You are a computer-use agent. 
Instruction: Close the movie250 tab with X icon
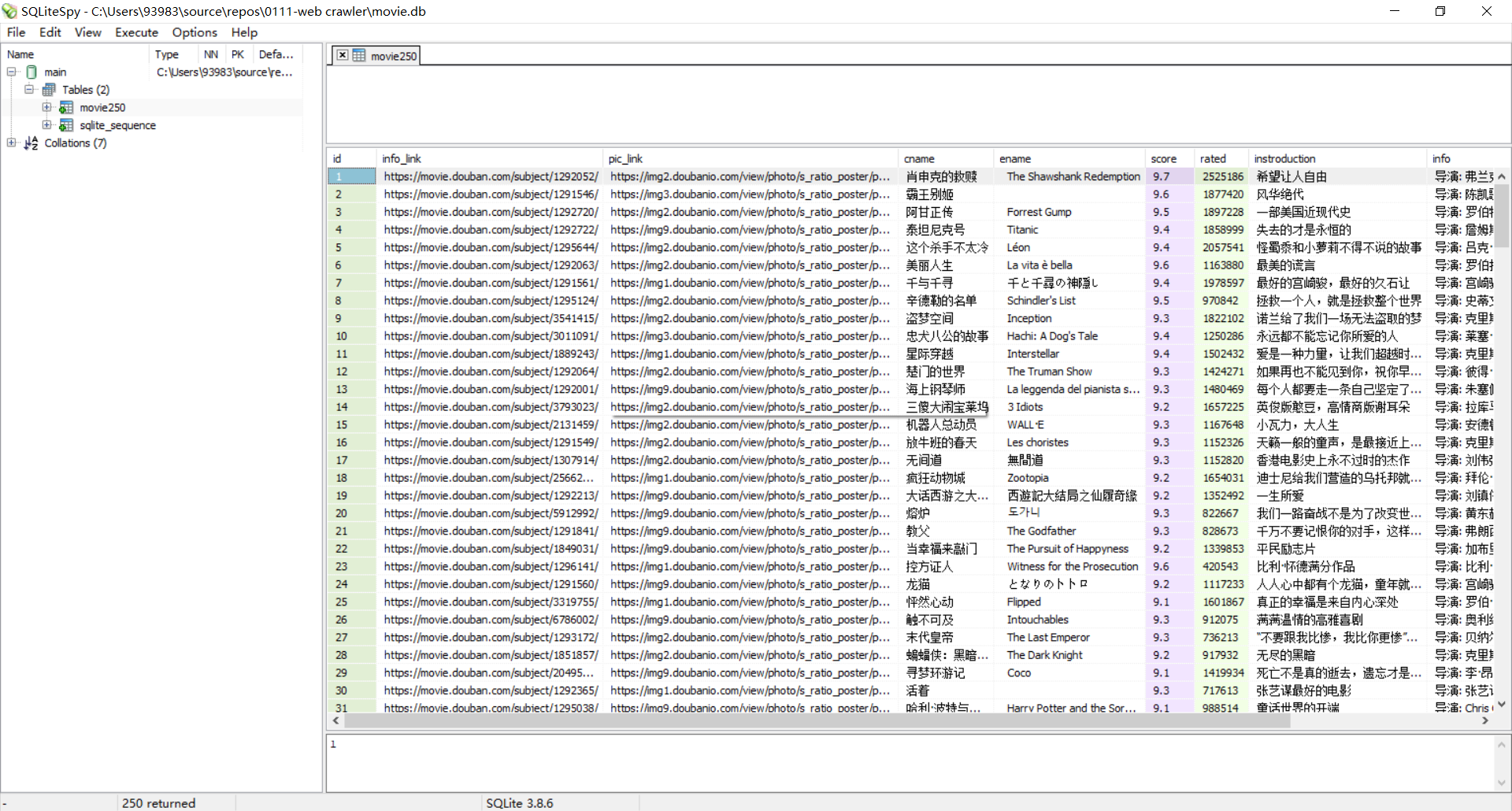click(342, 55)
